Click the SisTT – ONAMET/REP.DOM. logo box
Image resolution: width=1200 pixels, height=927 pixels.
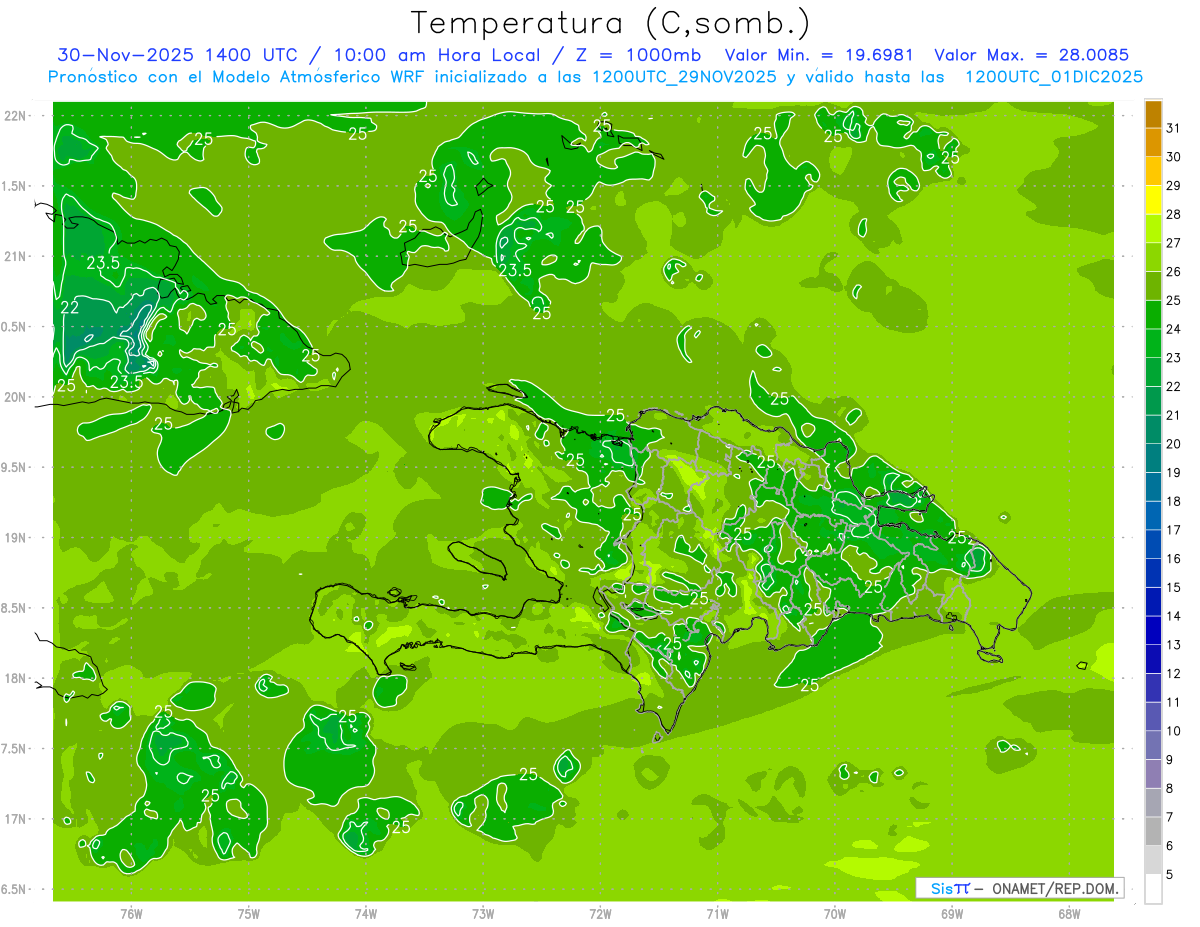coord(1019,888)
